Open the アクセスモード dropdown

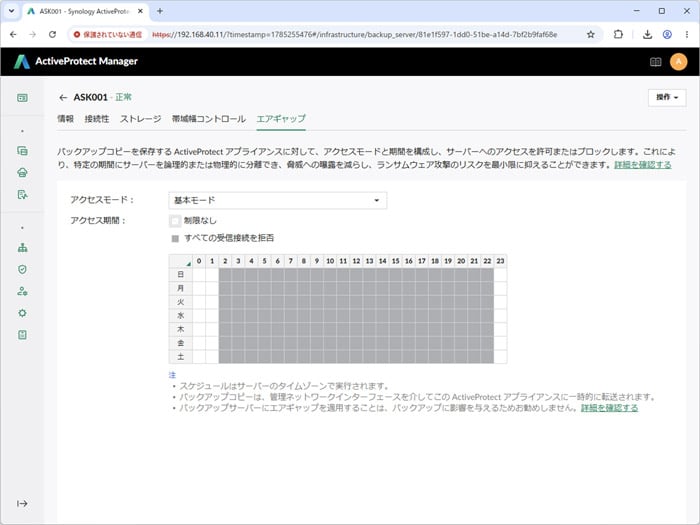[278, 200]
